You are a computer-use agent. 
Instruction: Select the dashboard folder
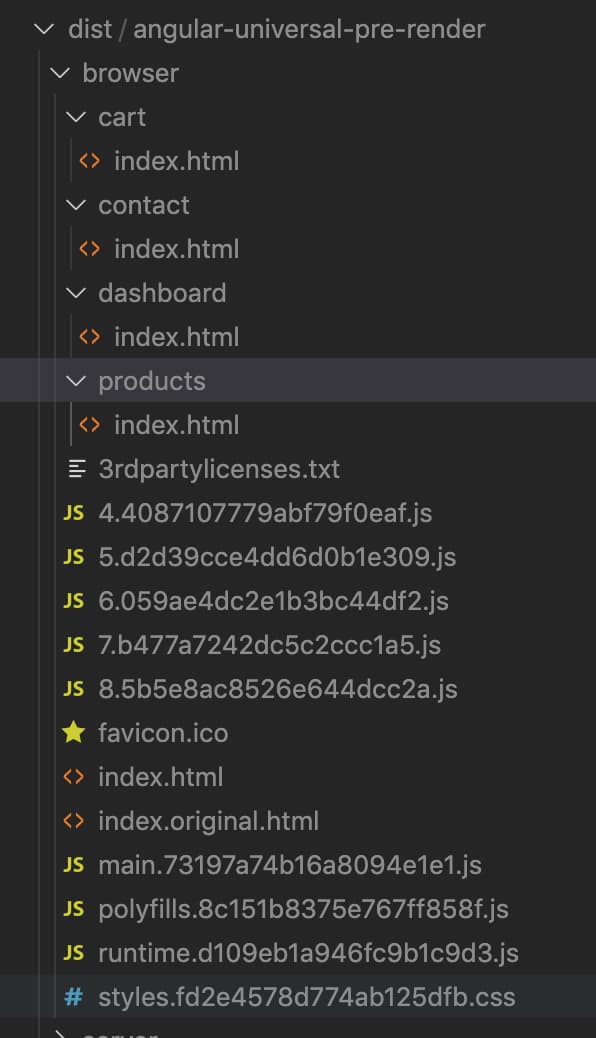coord(163,293)
